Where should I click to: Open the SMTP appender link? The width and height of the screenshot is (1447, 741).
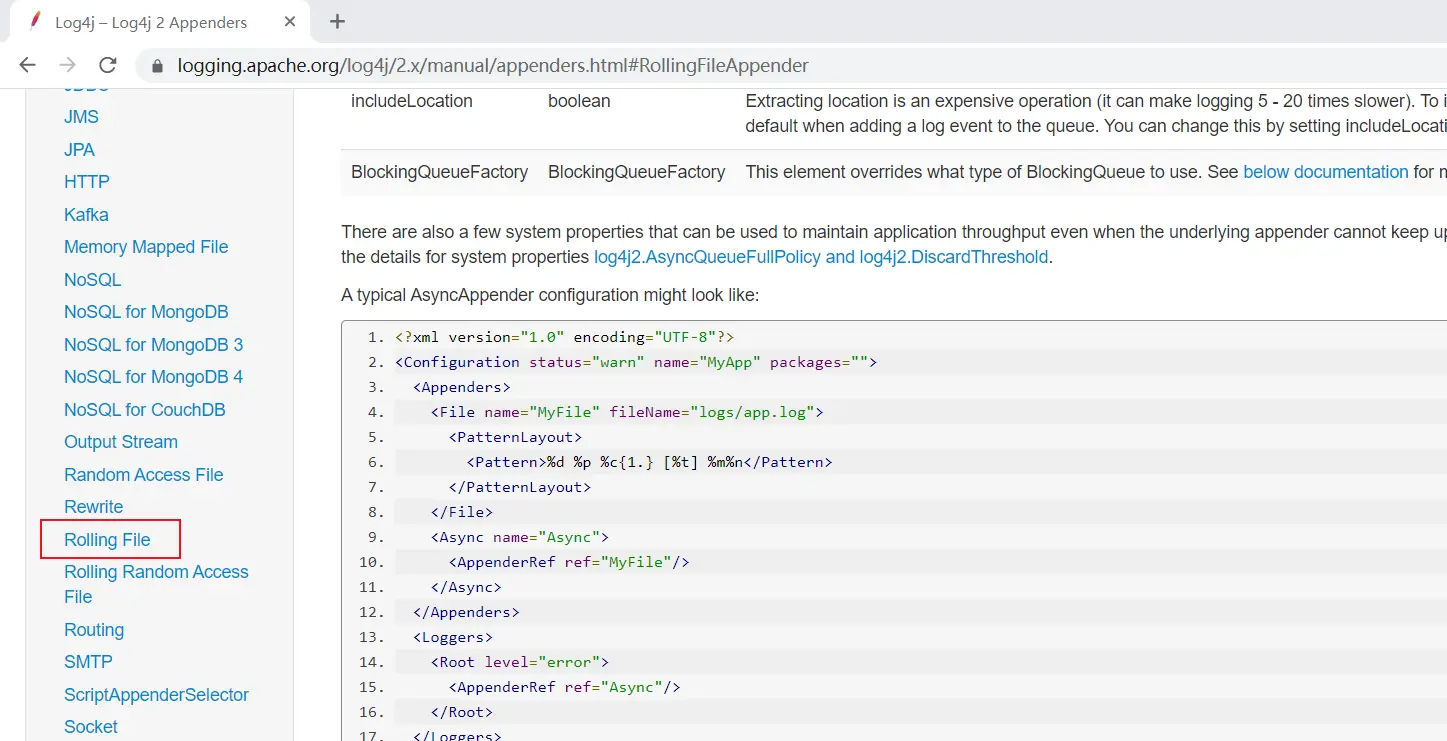pyautogui.click(x=88, y=662)
